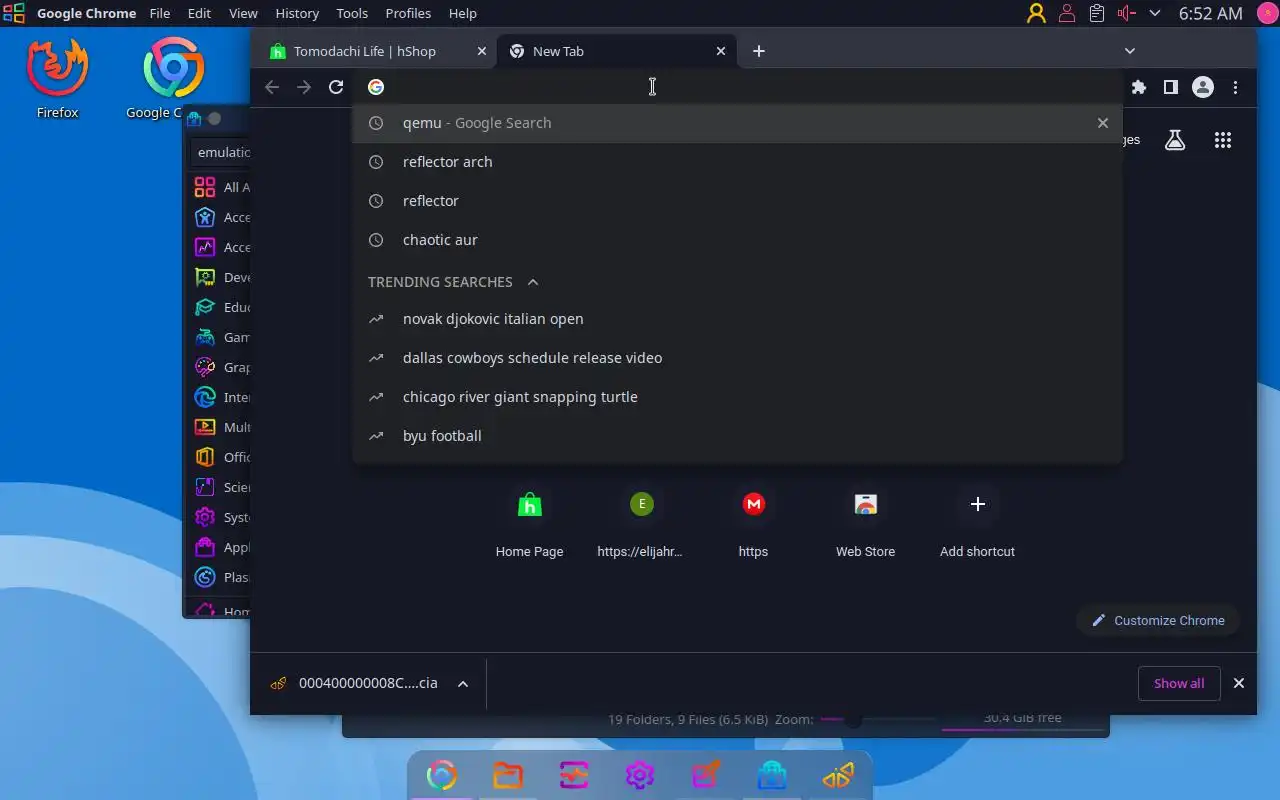Select the 'reflector arch' suggestion
Screen dimensions: 1280x800
737,162
